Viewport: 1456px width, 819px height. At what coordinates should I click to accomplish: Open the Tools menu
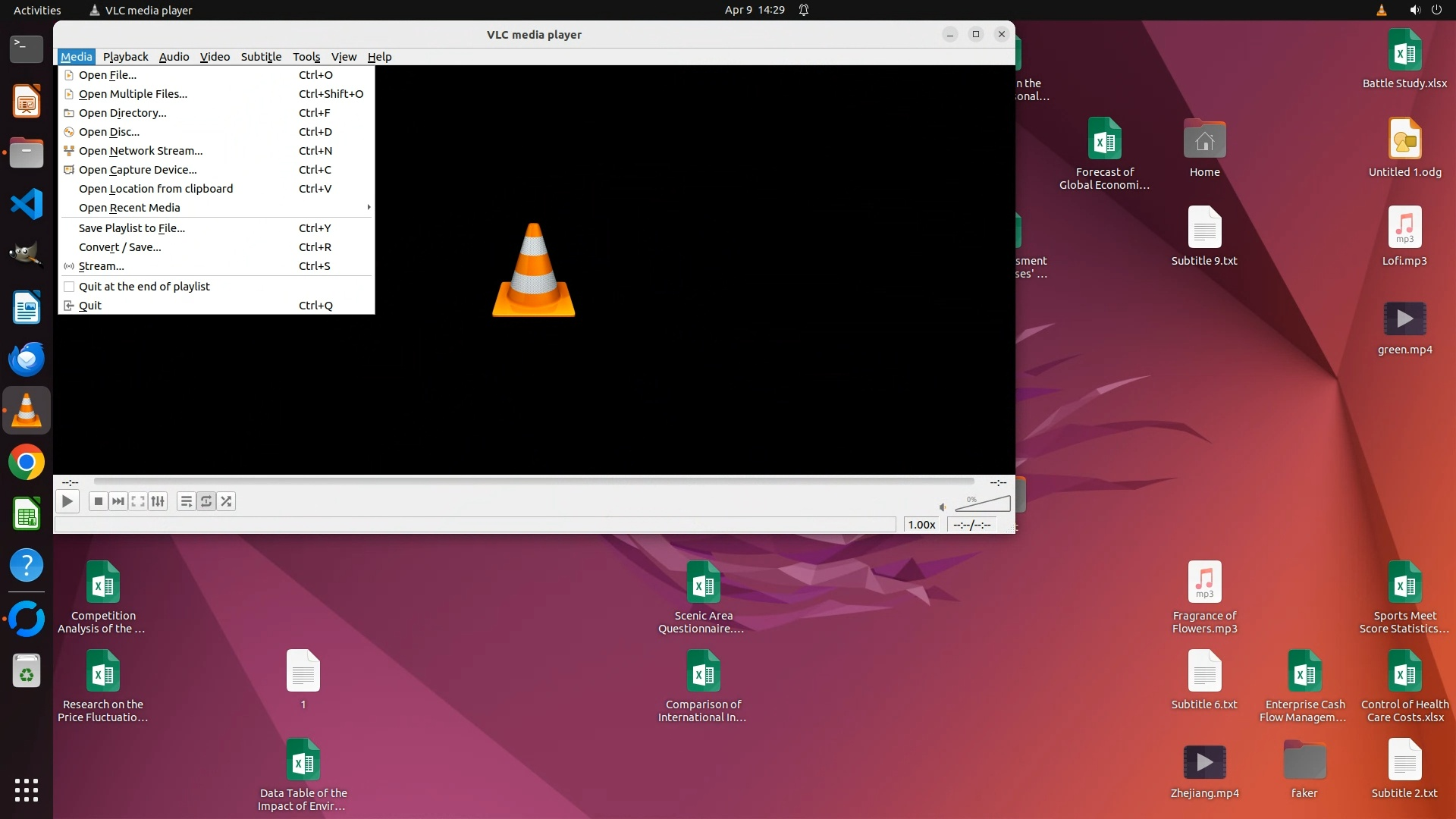pos(306,57)
